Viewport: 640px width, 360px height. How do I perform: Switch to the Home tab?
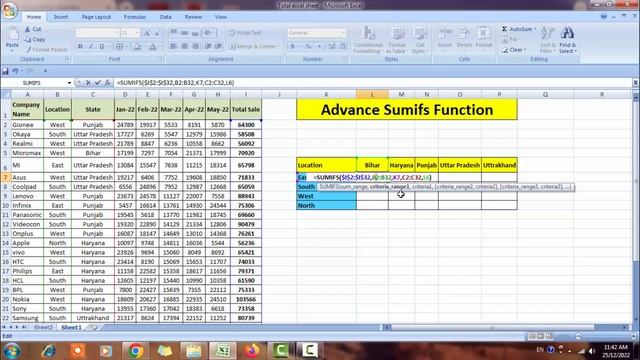(33, 17)
